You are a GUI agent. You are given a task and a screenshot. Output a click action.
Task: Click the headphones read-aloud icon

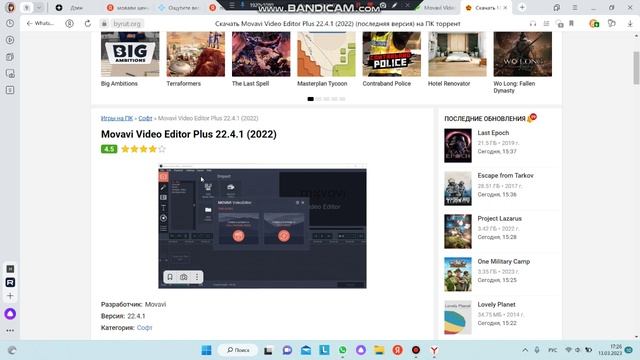click(533, 24)
